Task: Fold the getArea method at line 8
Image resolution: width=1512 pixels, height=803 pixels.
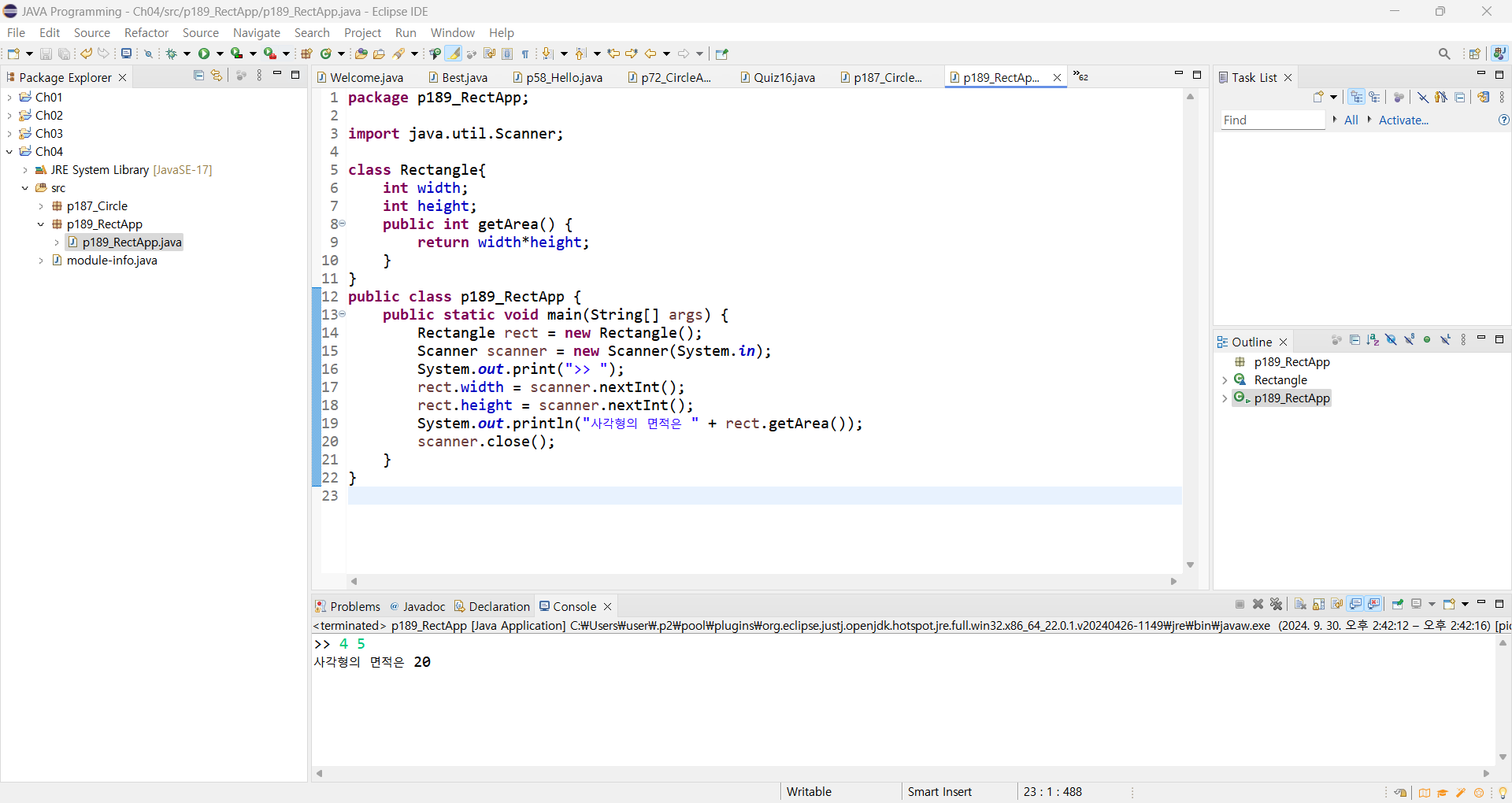Action: pyautogui.click(x=342, y=224)
